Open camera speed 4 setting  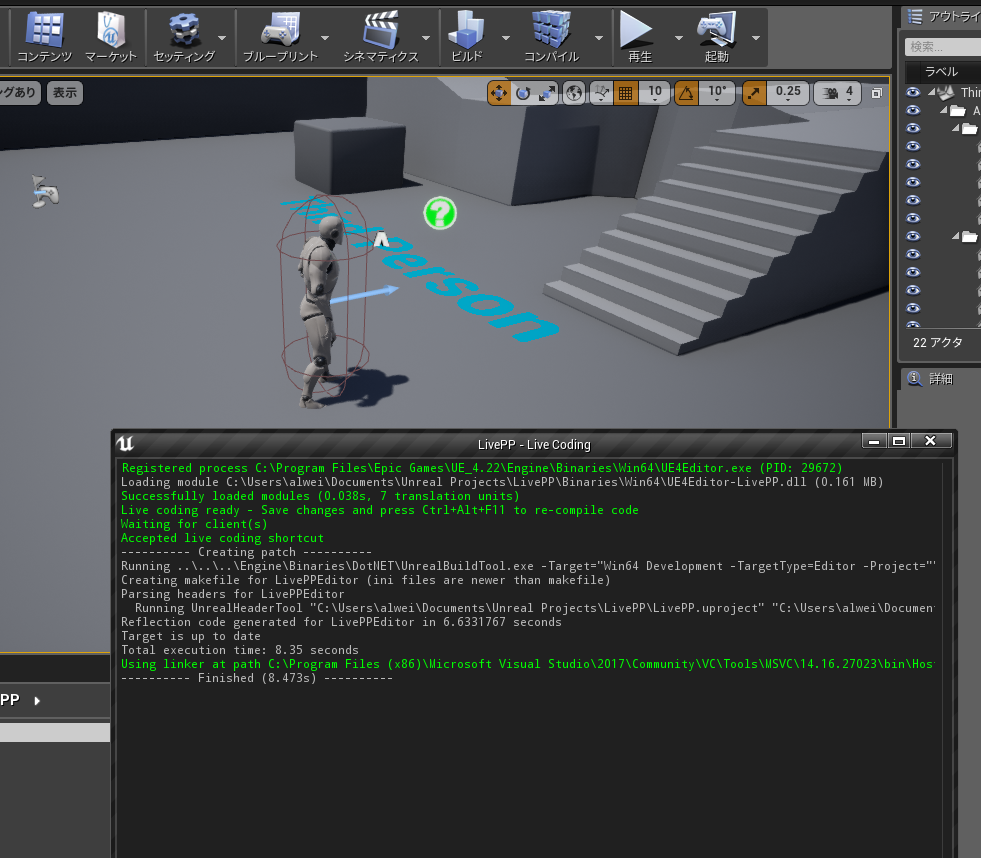pos(838,93)
